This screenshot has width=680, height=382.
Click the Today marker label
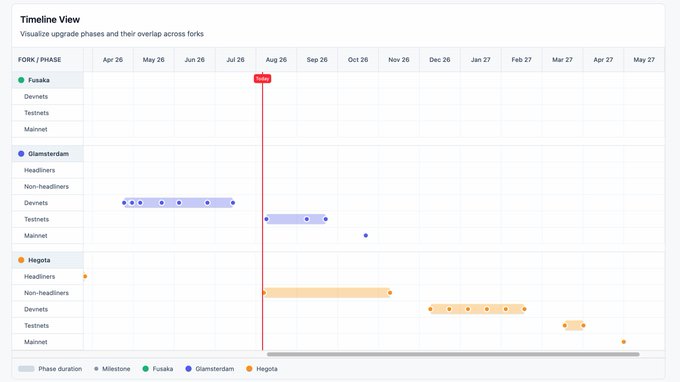262,78
